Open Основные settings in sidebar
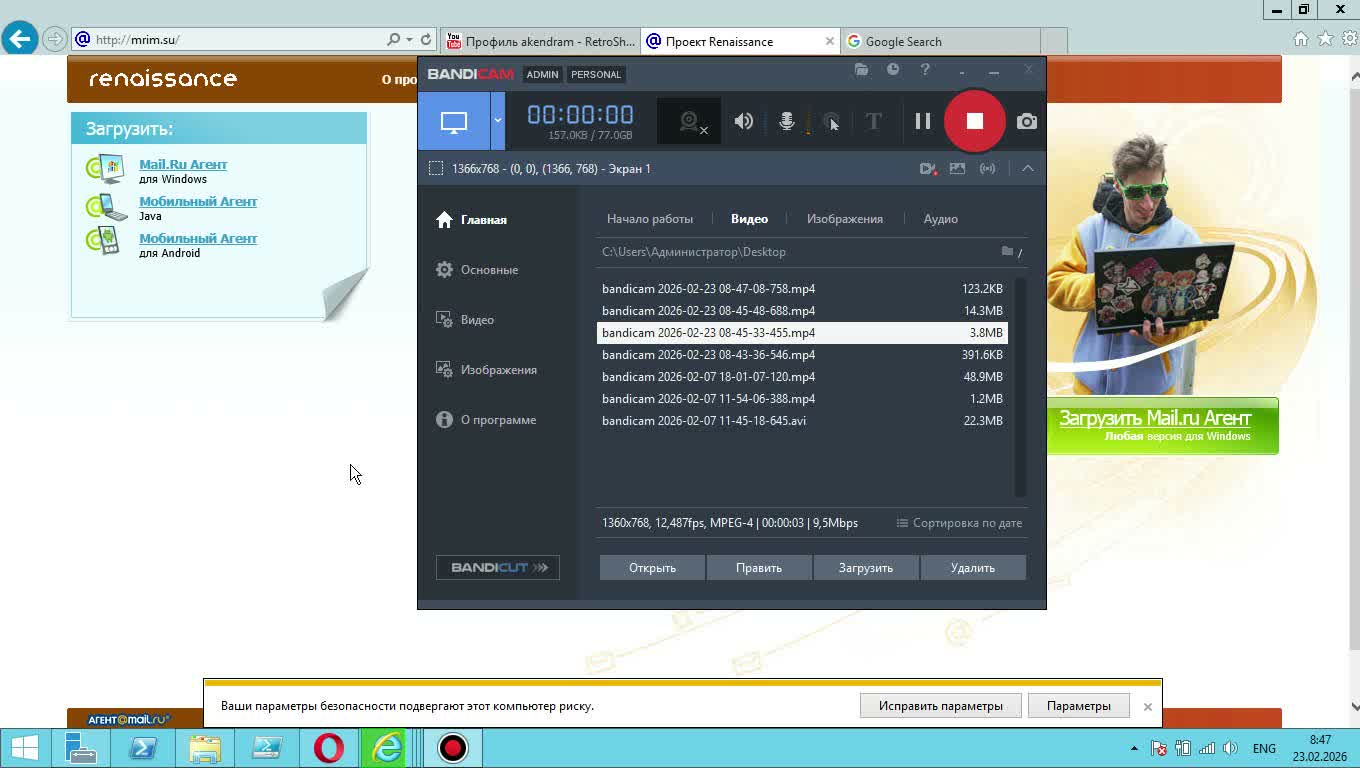Screen dimensions: 1360x768 coord(489,270)
